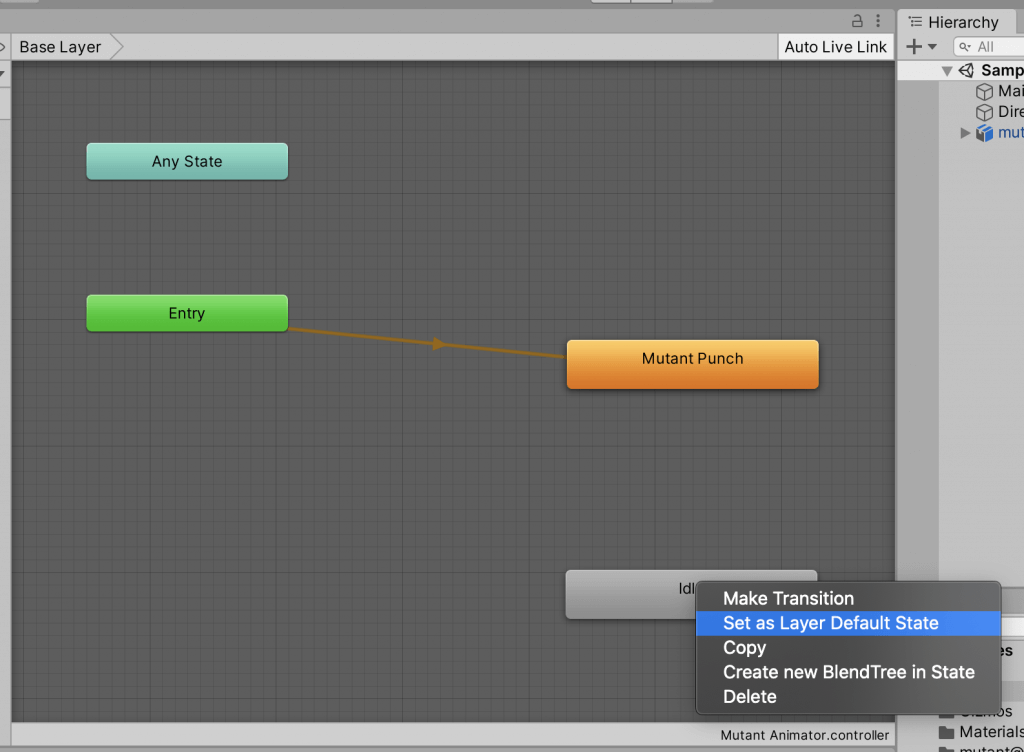Click the blue prefab icon of mutant
The width and height of the screenshot is (1024, 752).
(986, 132)
